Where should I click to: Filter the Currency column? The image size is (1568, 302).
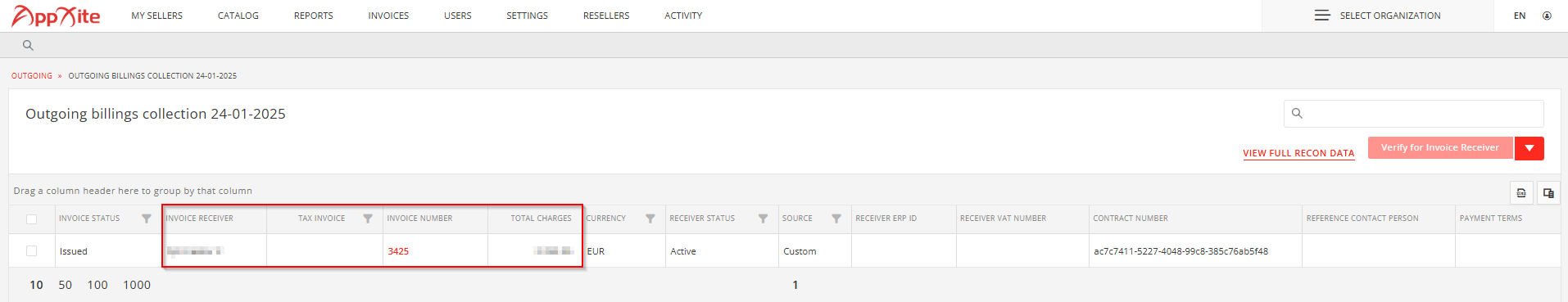650,219
